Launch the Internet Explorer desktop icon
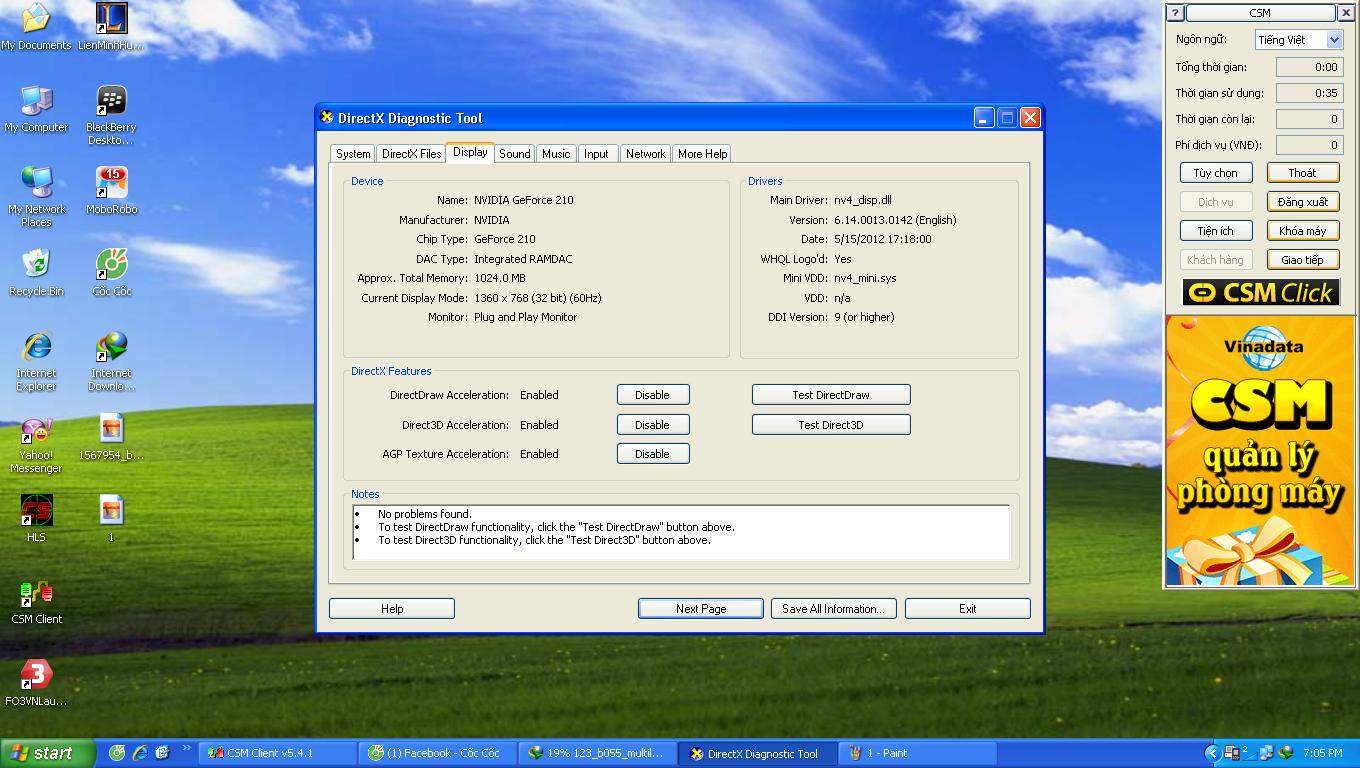The image size is (1360, 768). [36, 348]
